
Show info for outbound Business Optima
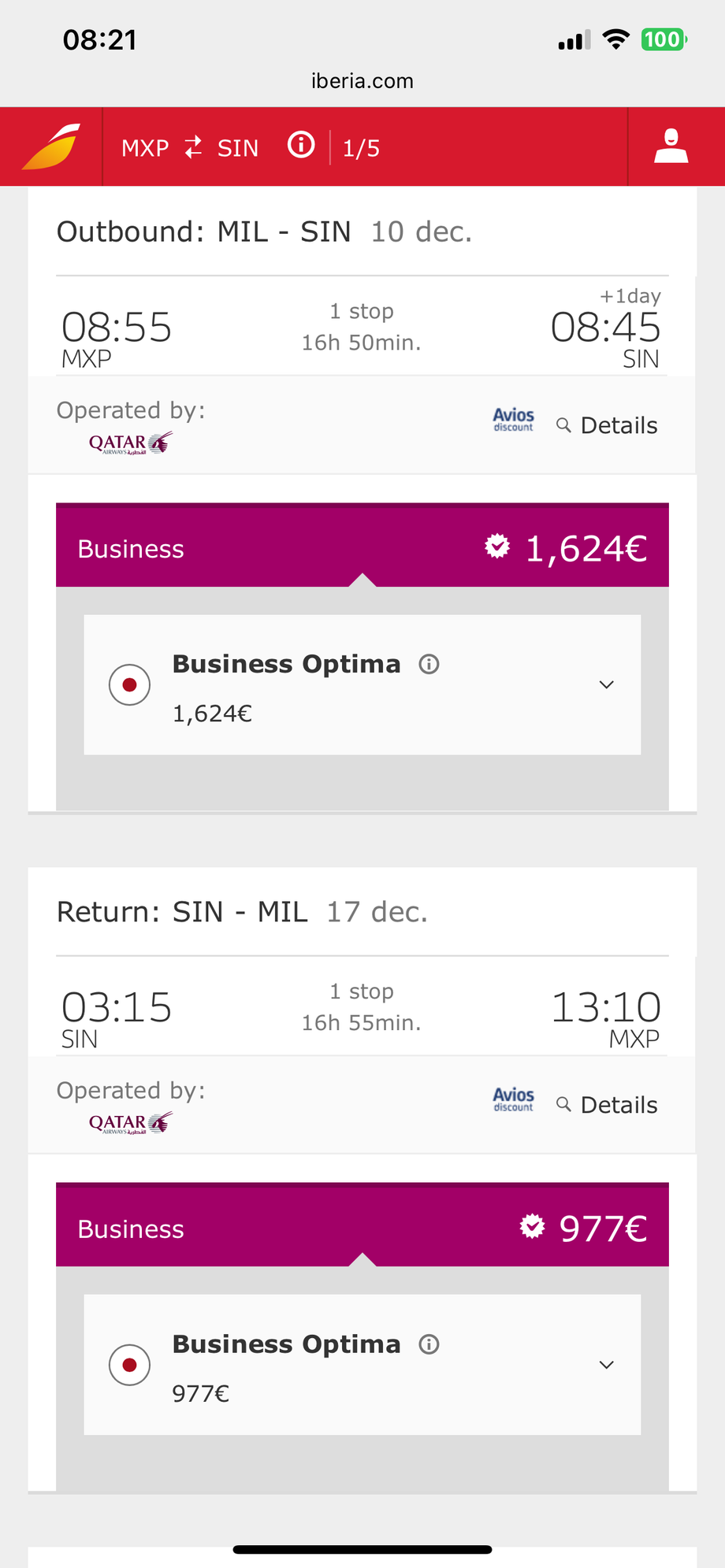pyautogui.click(x=429, y=665)
